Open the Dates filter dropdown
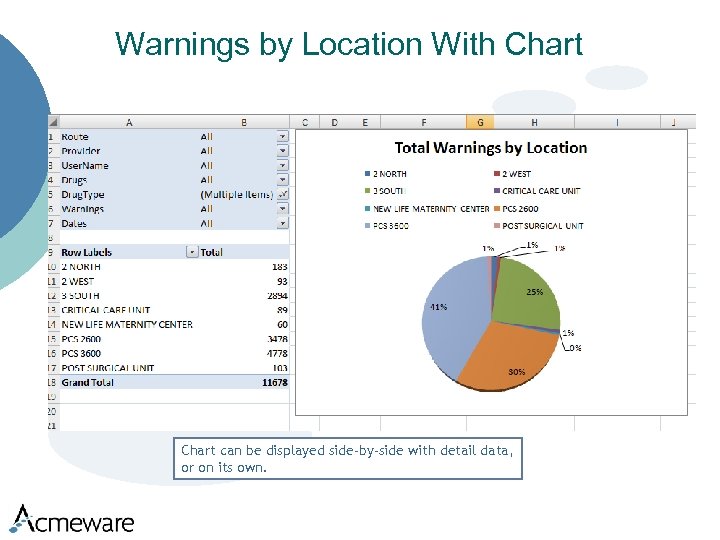Viewport: 720px width, 540px height. tap(282, 223)
